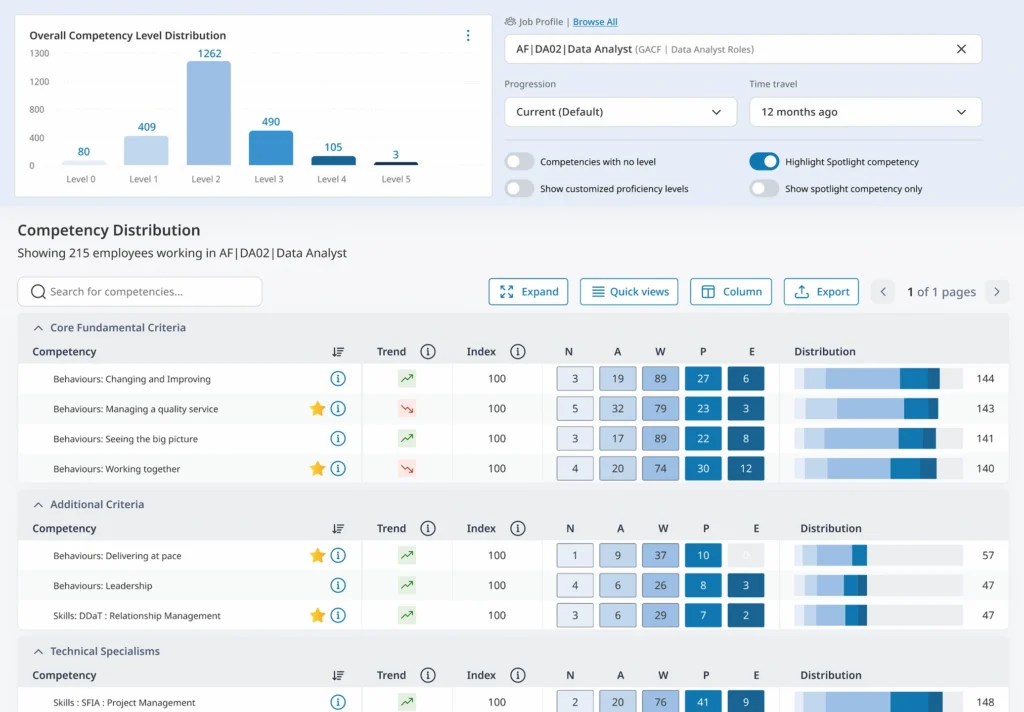Open Quick views menu
The width and height of the screenshot is (1024, 712).
(x=629, y=292)
